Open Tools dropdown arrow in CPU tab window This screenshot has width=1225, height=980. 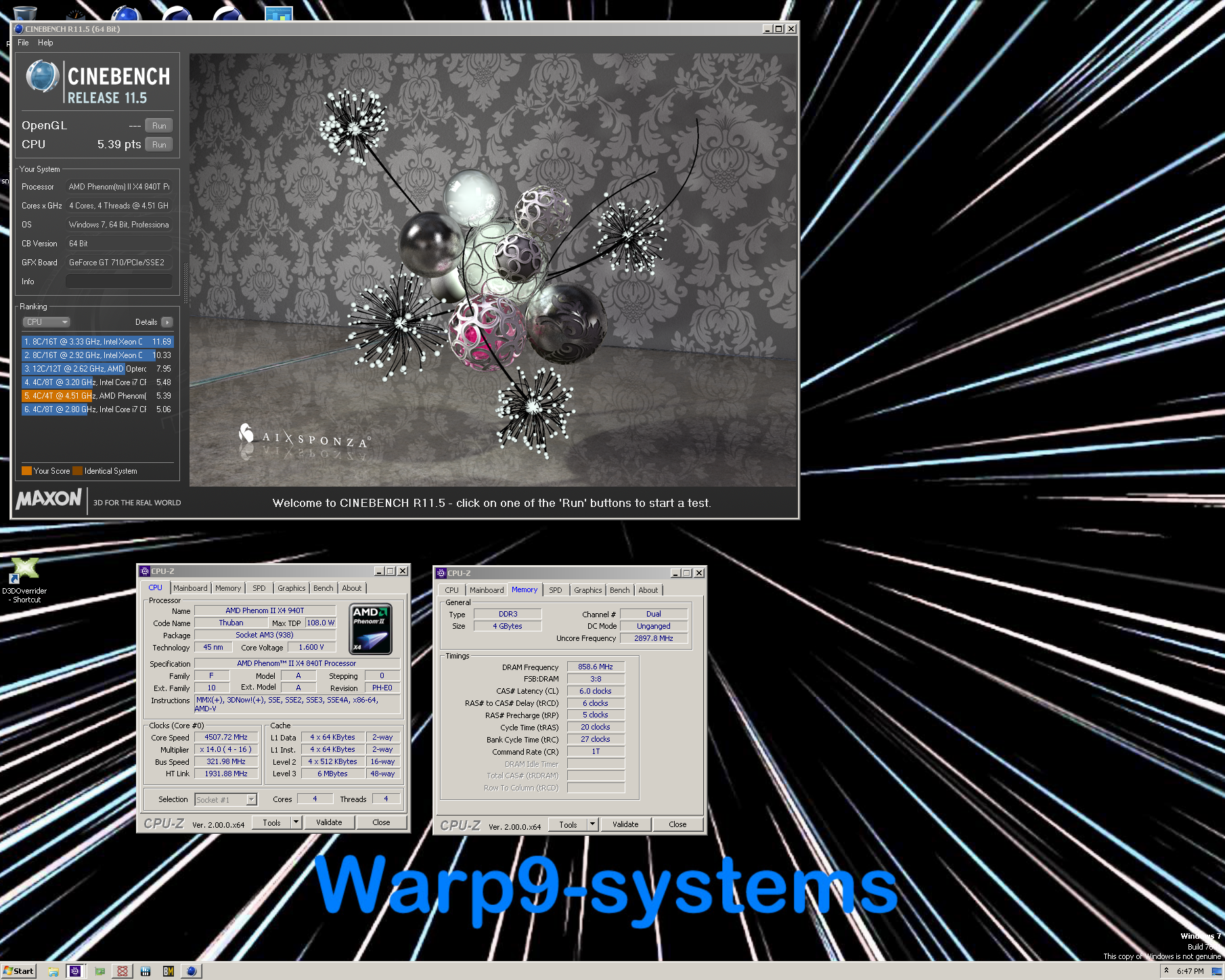point(296,822)
